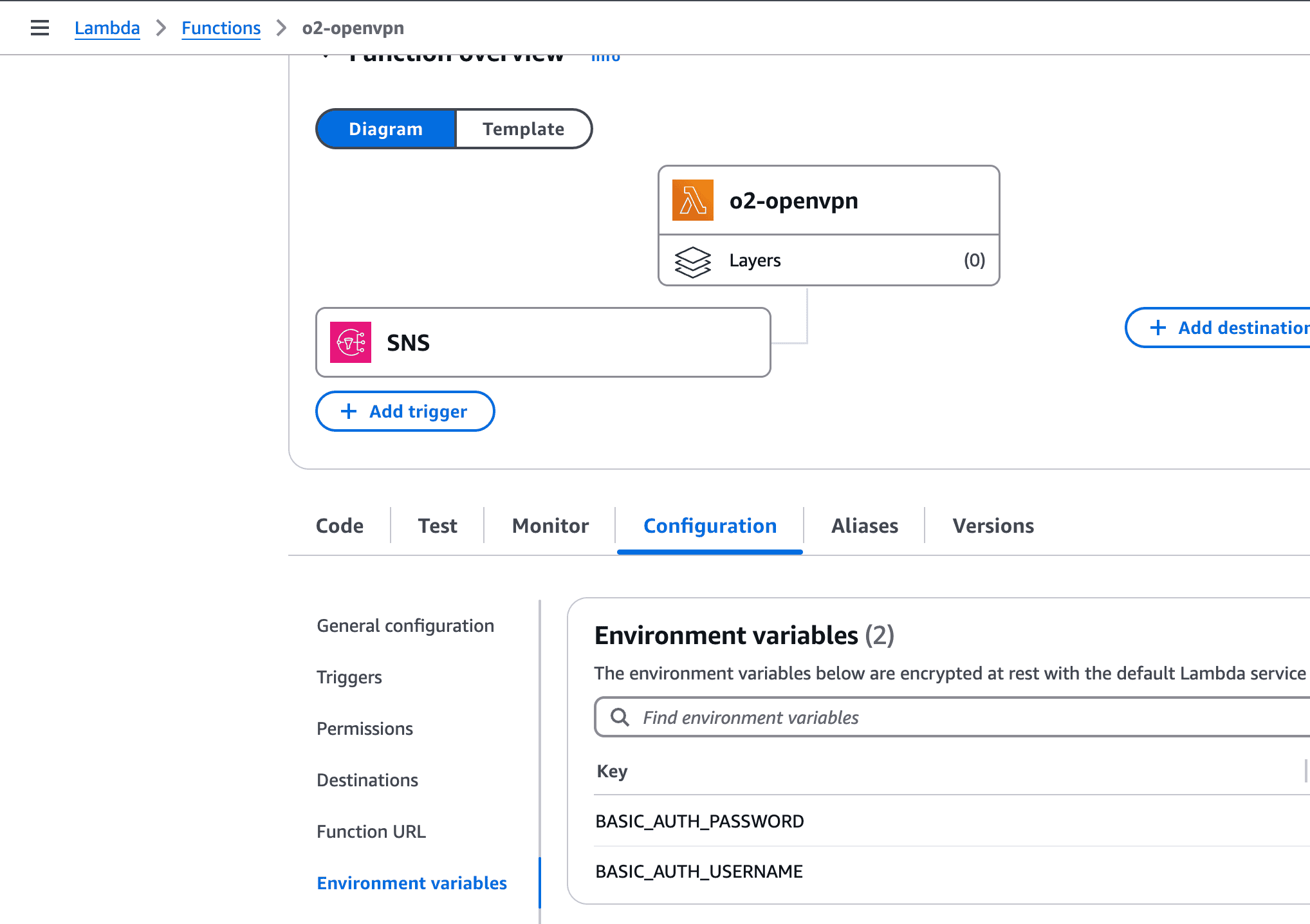This screenshot has height=924, width=1310.
Task: Open the Permissions settings section
Action: (x=364, y=728)
